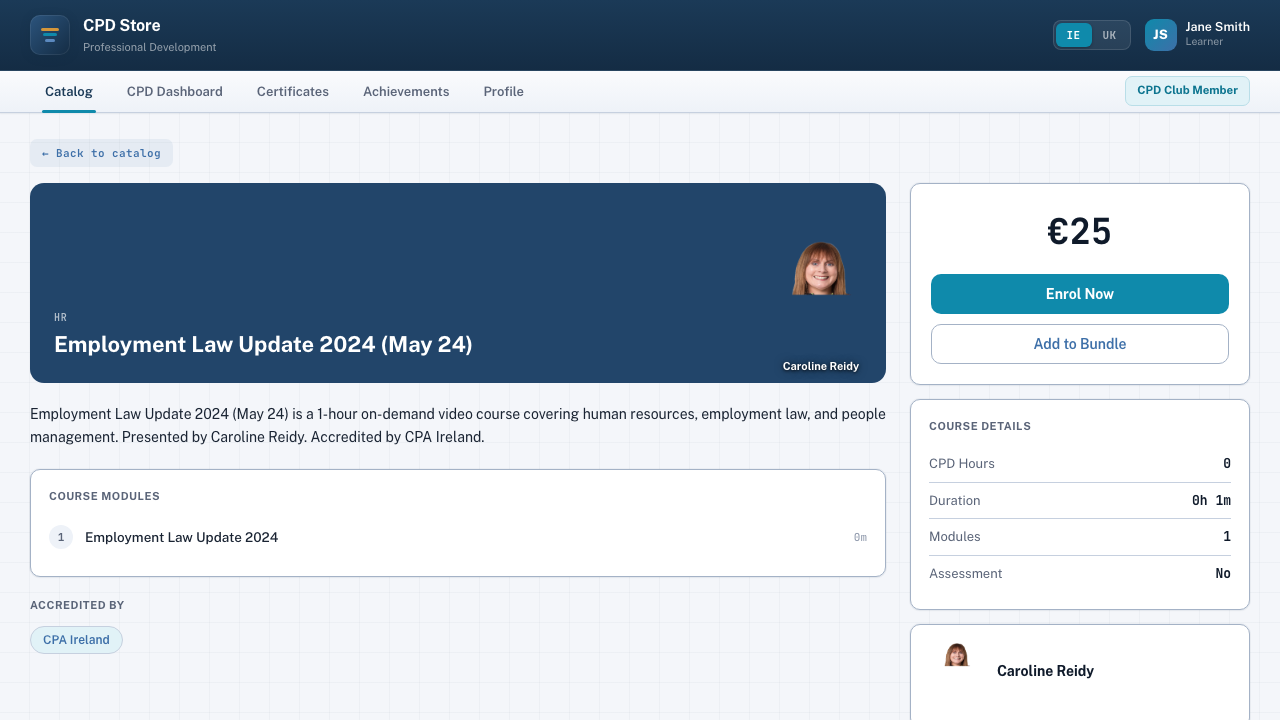The width and height of the screenshot is (1280, 720).
Task: Click the HR category label
Action: pyautogui.click(x=60, y=318)
